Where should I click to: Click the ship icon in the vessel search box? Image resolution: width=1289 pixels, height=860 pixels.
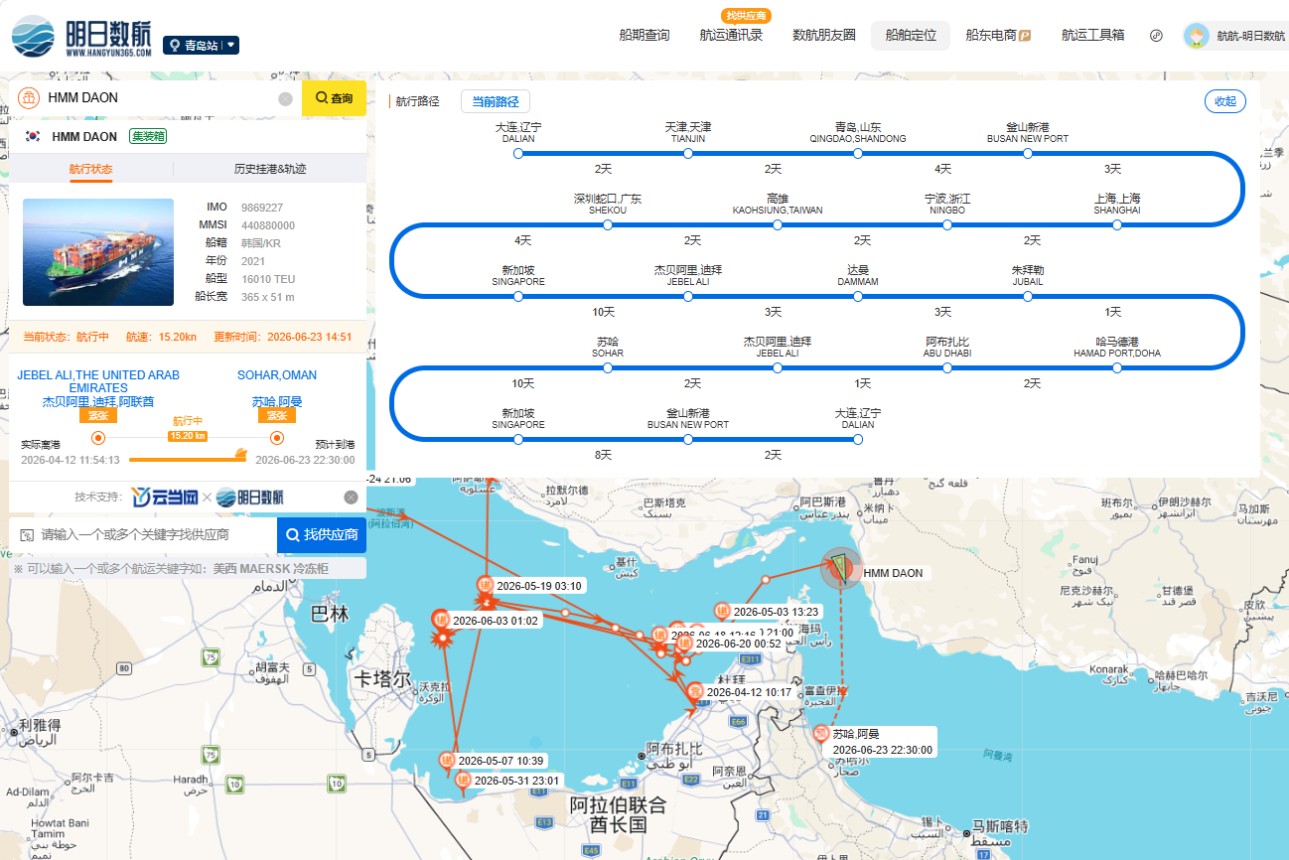tap(28, 98)
